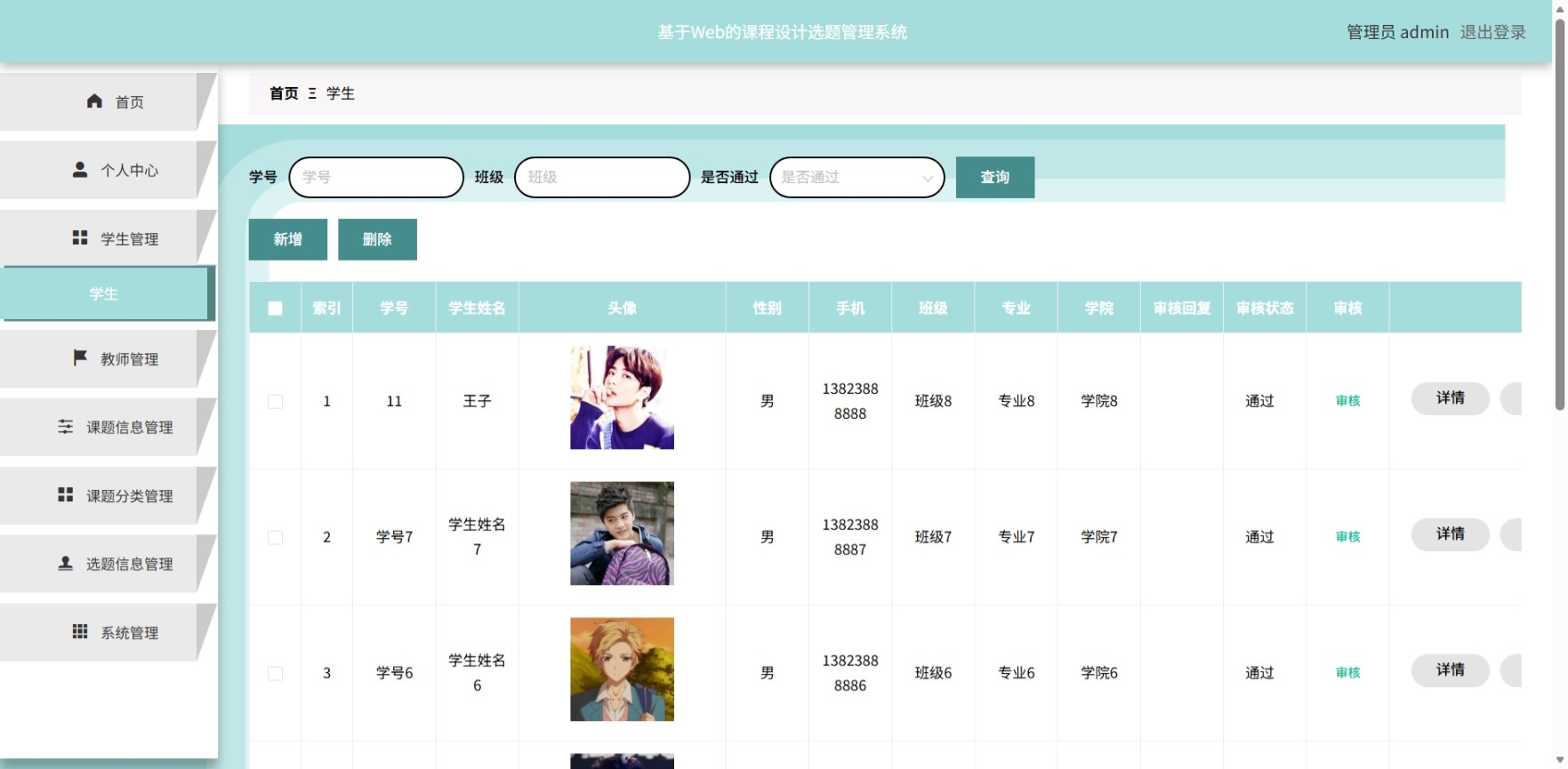Expand 教师管理 menu
Screen dimensions: 1568x769
click(x=107, y=358)
